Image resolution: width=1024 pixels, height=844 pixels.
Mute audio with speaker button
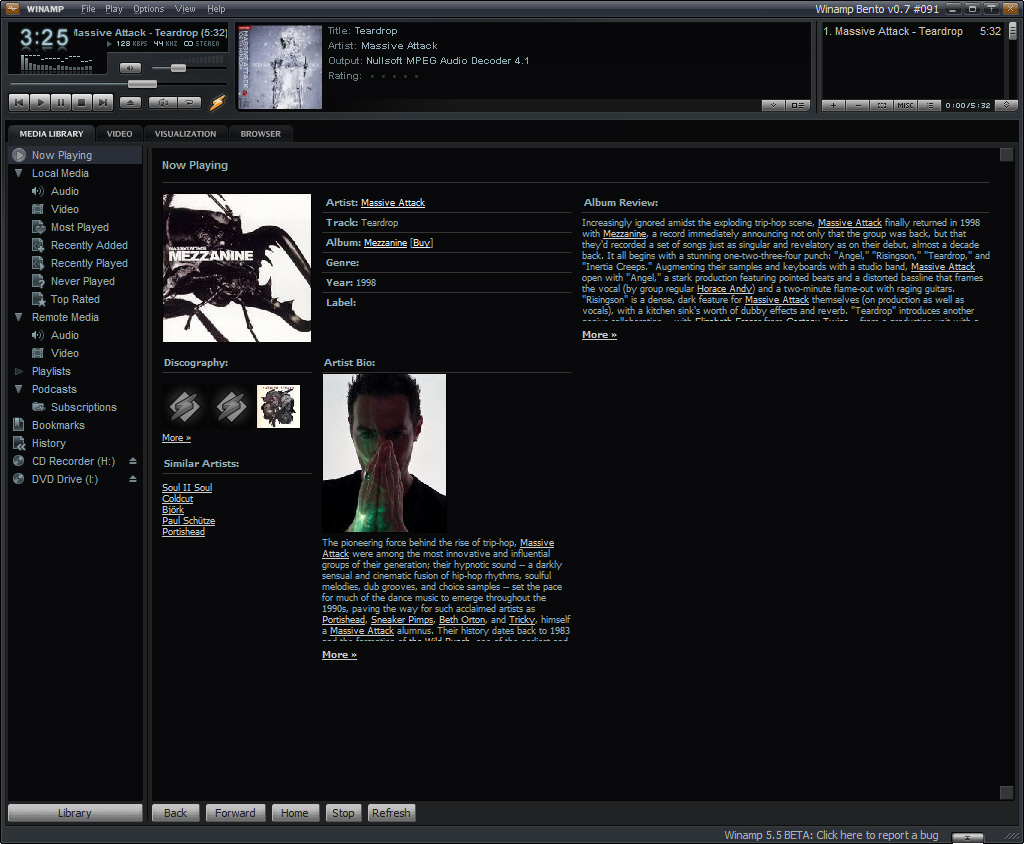(x=130, y=68)
